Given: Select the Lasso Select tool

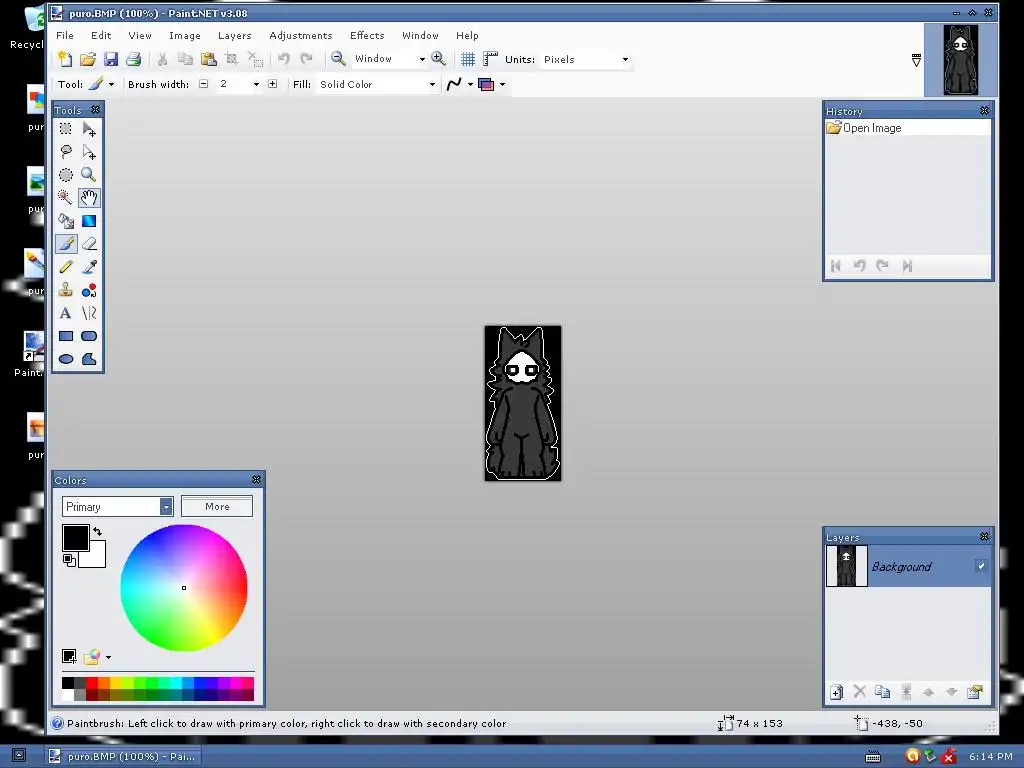Looking at the screenshot, I should tap(66, 152).
